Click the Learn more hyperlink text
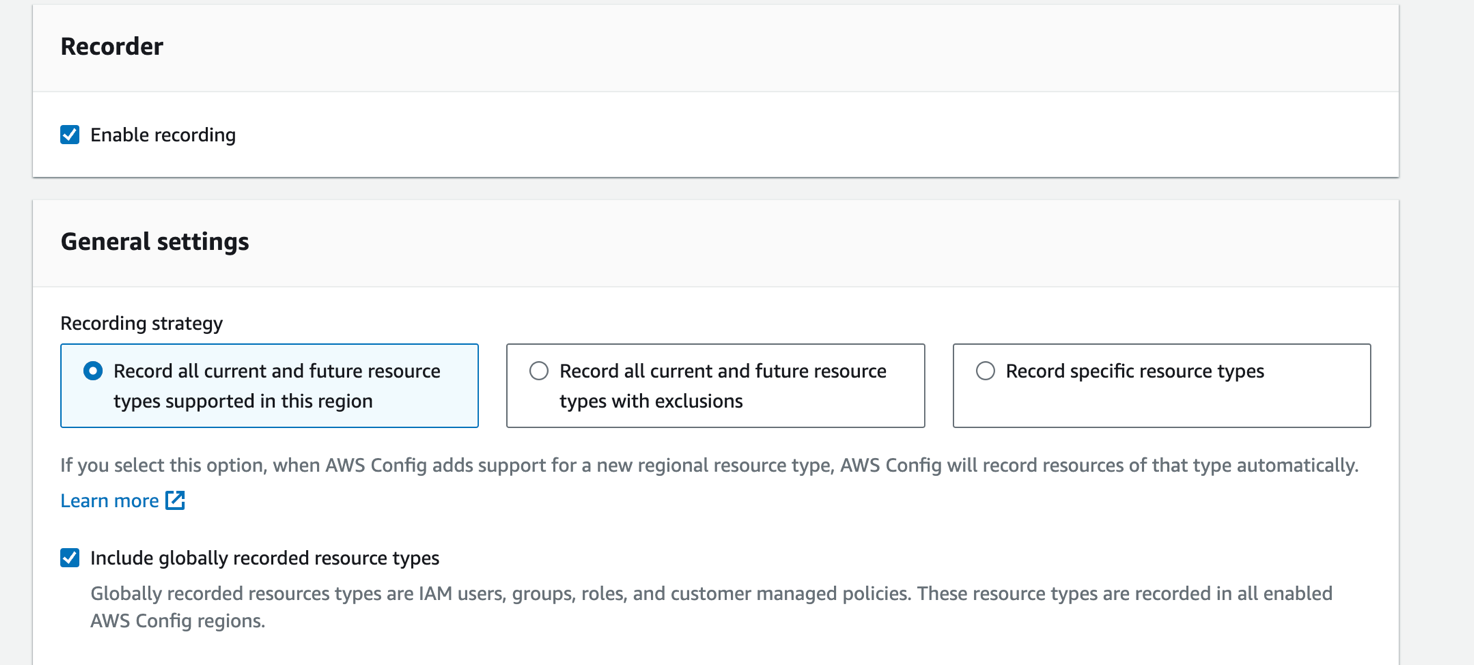This screenshot has height=665, width=1474. [110, 500]
